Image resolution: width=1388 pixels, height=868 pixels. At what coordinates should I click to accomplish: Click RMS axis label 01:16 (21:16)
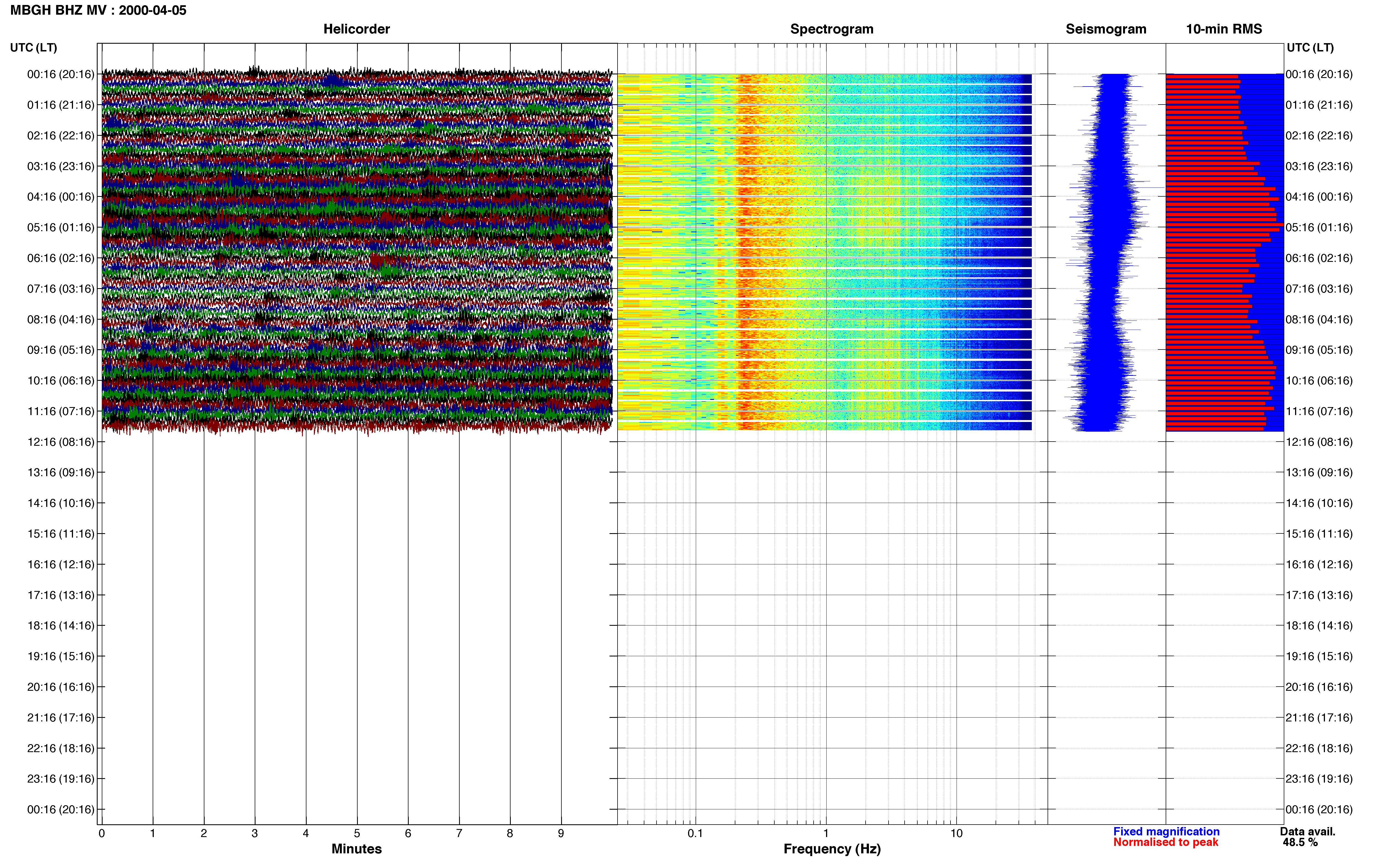click(x=1319, y=105)
